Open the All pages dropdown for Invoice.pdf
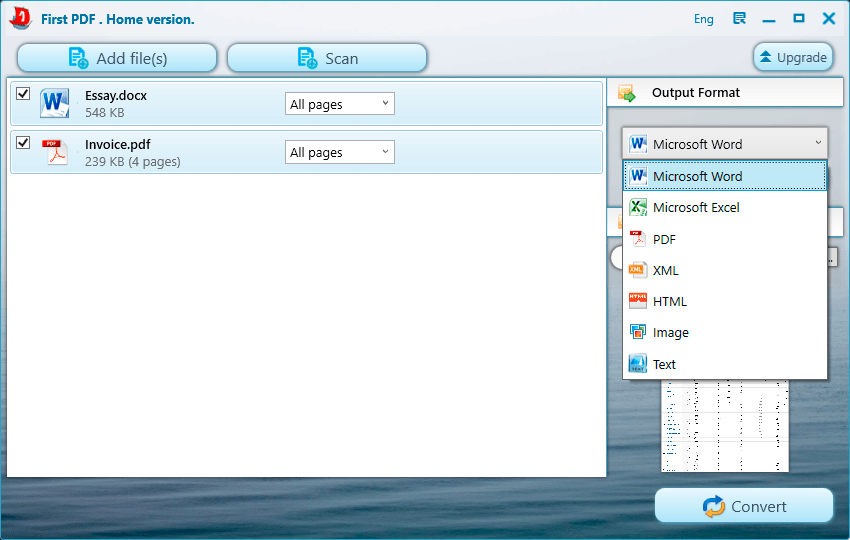This screenshot has width=850, height=540. pos(339,152)
